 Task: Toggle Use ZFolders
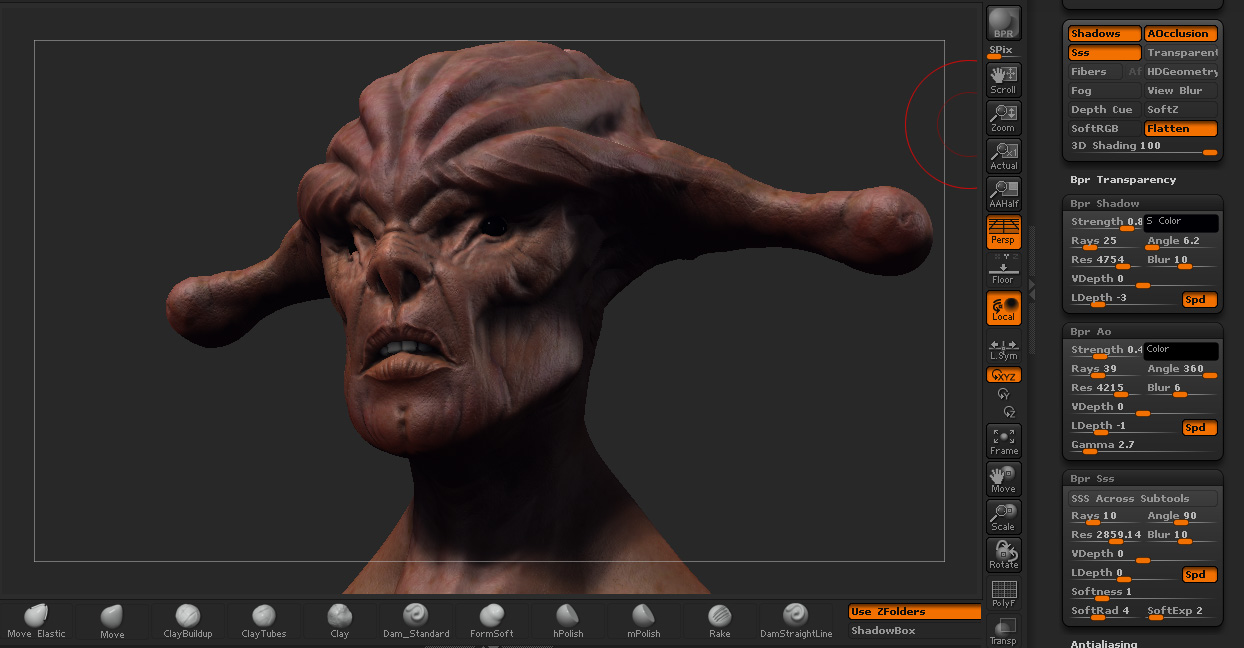point(914,612)
